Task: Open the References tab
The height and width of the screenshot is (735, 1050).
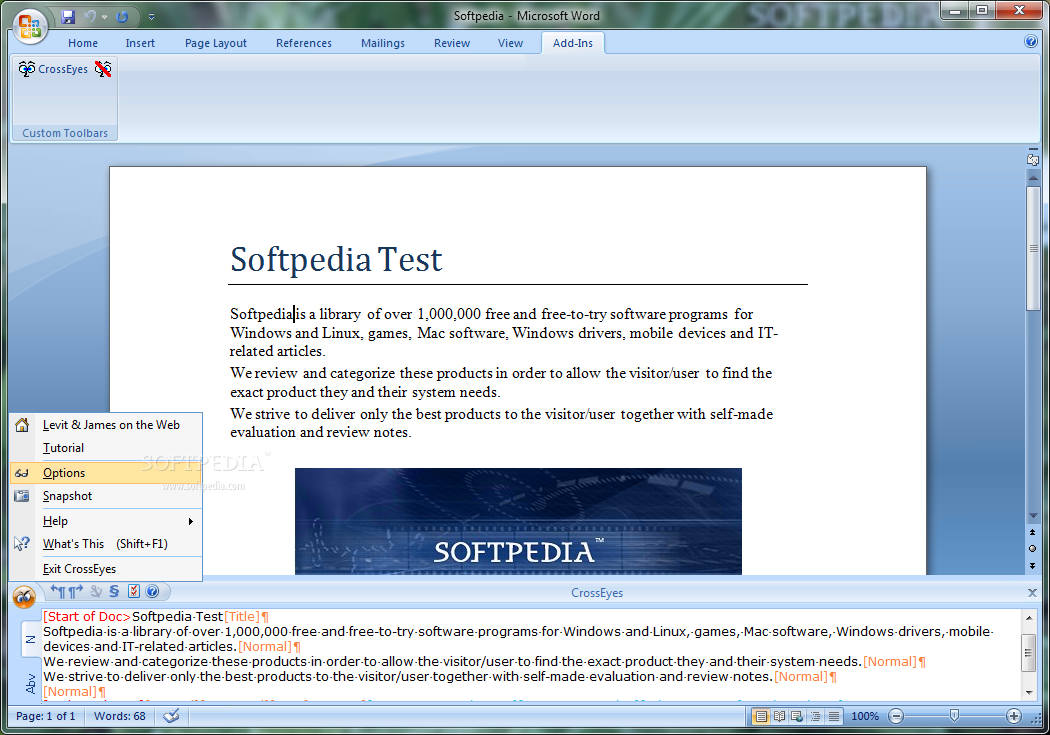Action: coord(303,43)
